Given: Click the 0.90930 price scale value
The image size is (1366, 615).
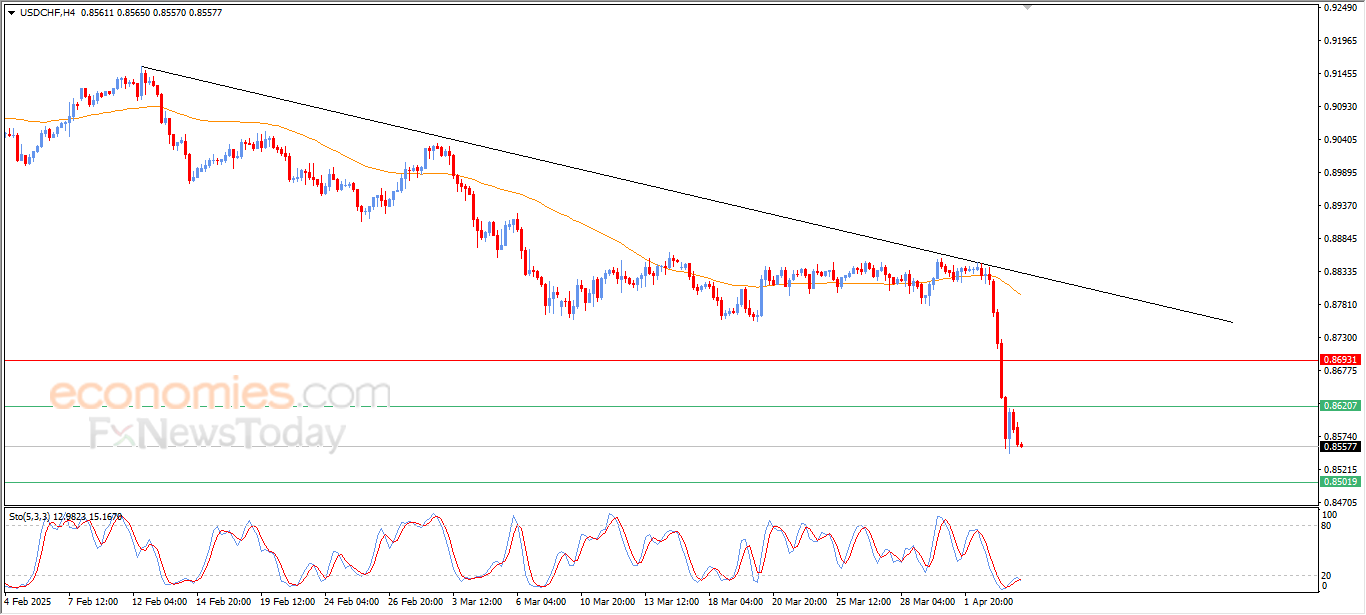Looking at the screenshot, I should tap(1340, 107).
